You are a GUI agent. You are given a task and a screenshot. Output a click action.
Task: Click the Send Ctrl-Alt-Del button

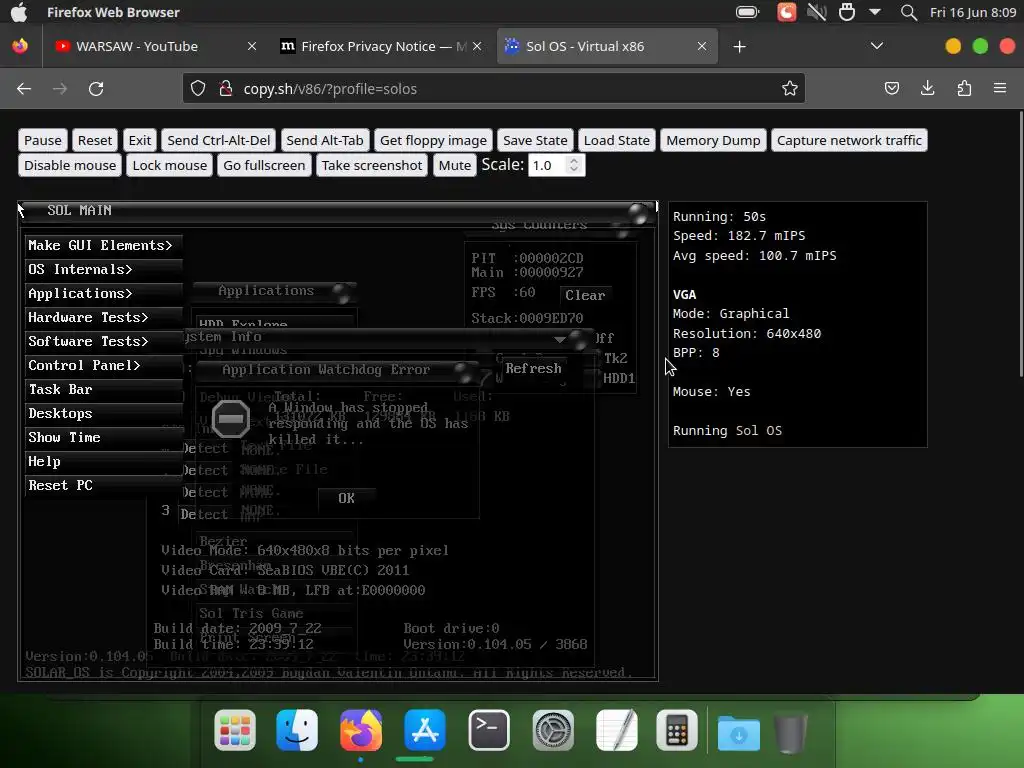[219, 140]
